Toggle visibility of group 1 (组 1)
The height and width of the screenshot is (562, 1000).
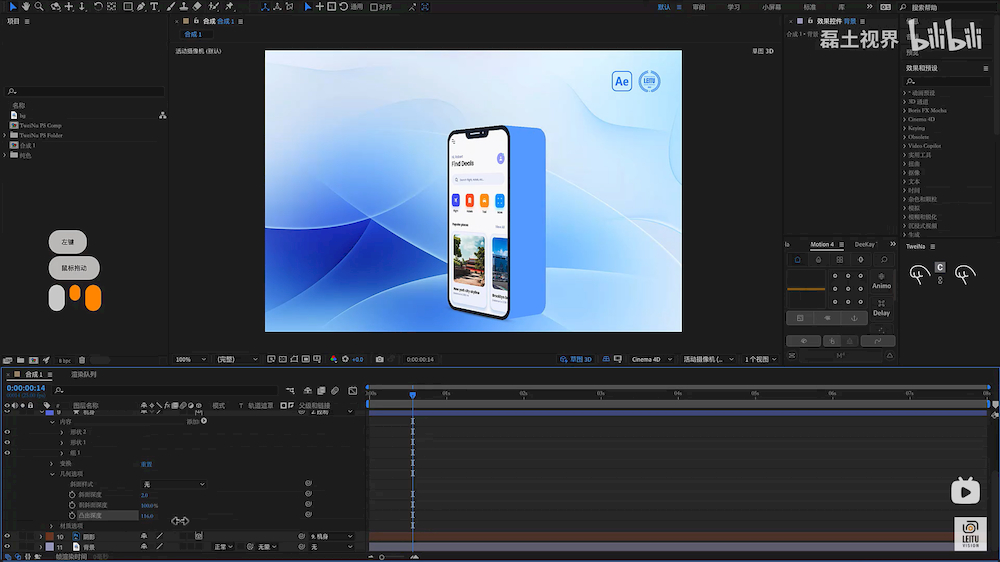click(7, 453)
